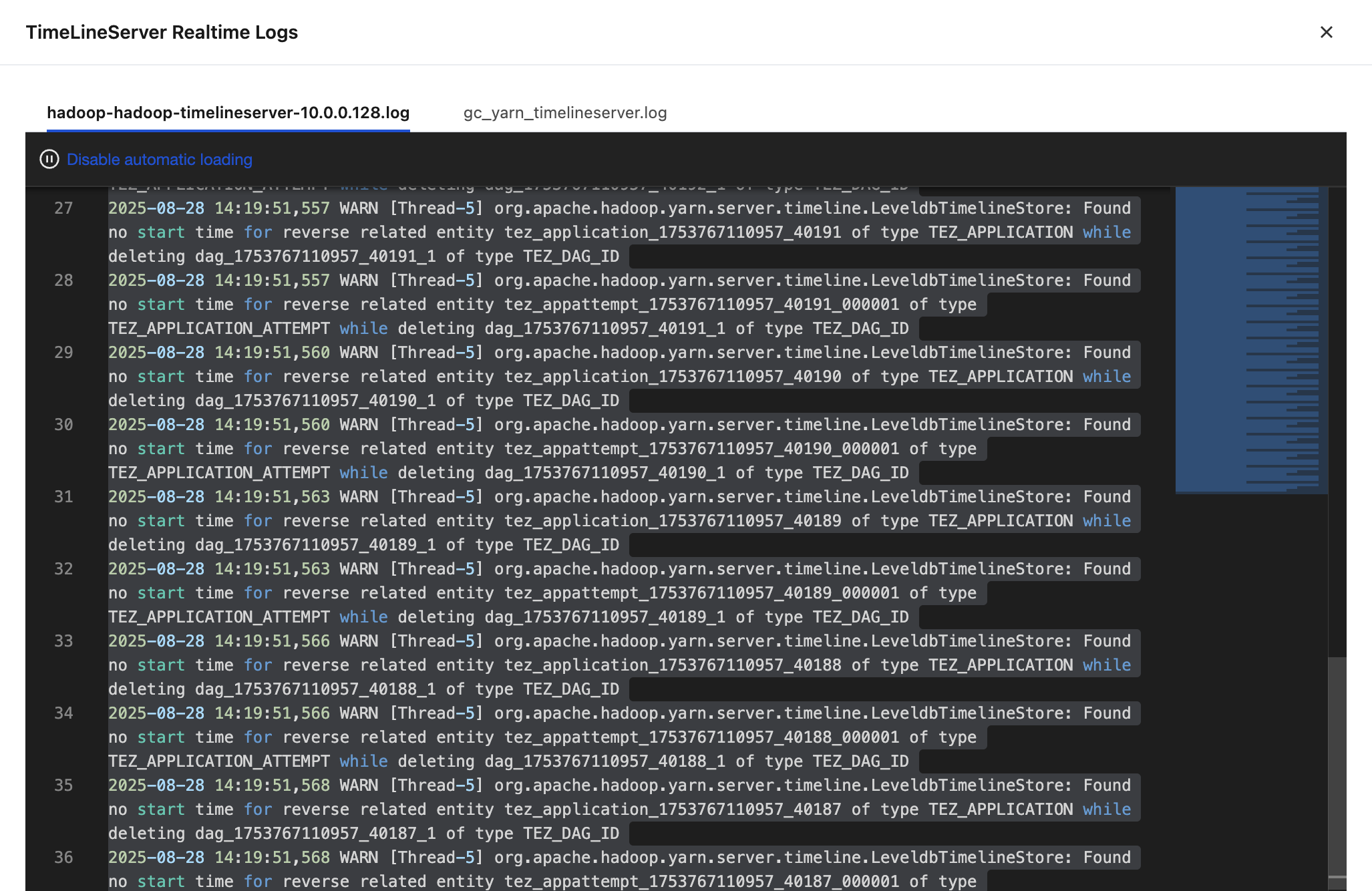
Task: Click the Disable automatic loading link
Action: (x=160, y=159)
